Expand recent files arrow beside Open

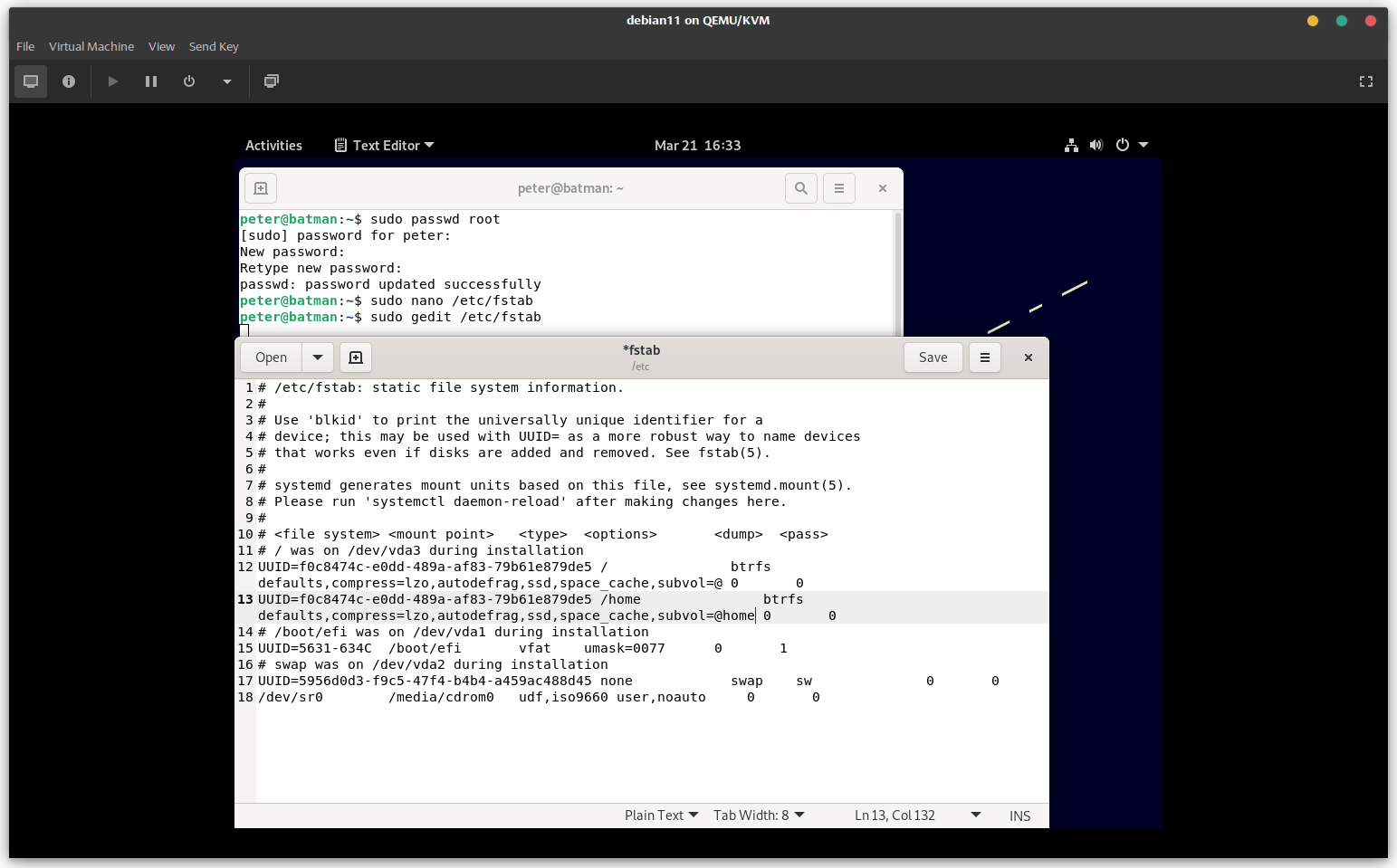(318, 358)
